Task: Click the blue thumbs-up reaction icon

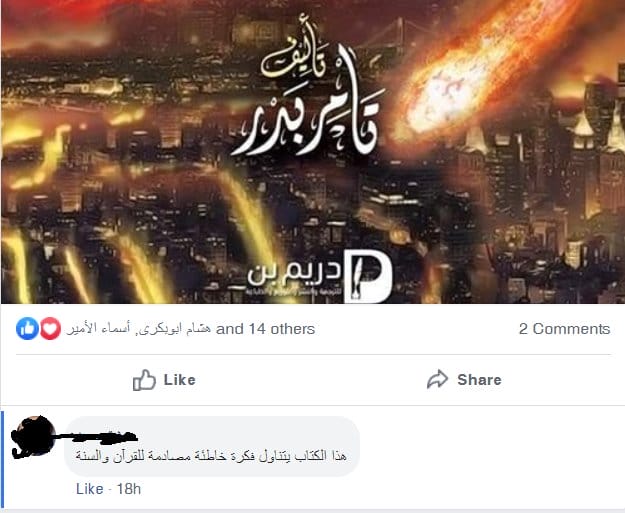Action: coord(28,329)
